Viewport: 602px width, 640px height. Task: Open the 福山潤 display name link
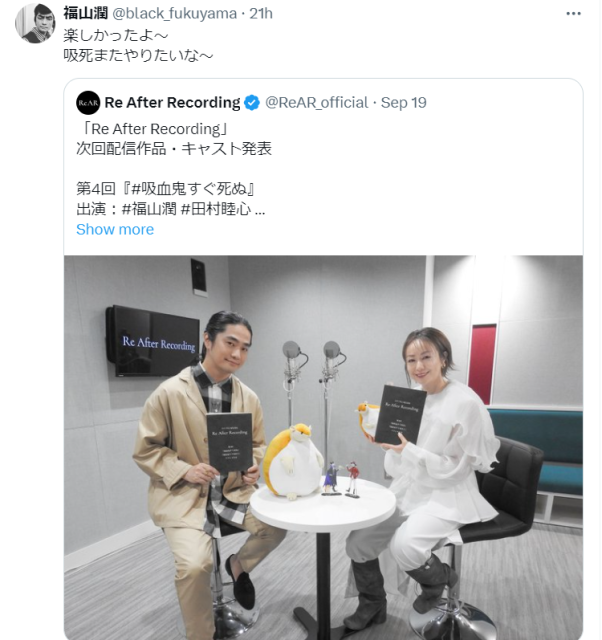[x=86, y=13]
